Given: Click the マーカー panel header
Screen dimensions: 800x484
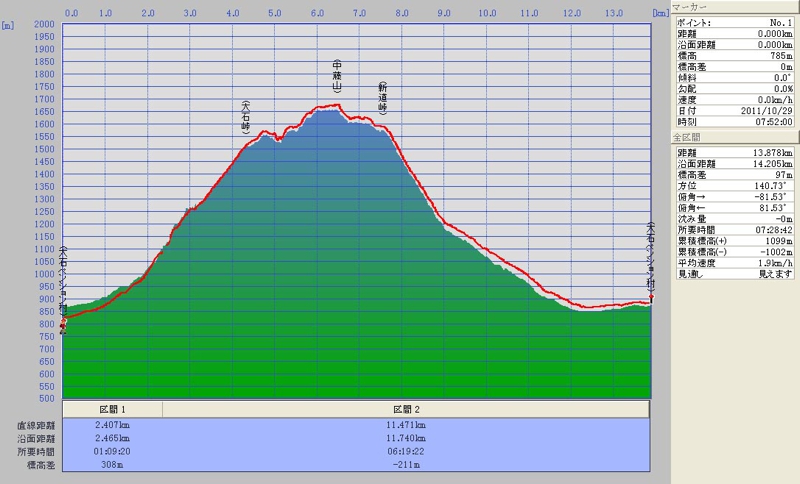Looking at the screenshot, I should (736, 6).
